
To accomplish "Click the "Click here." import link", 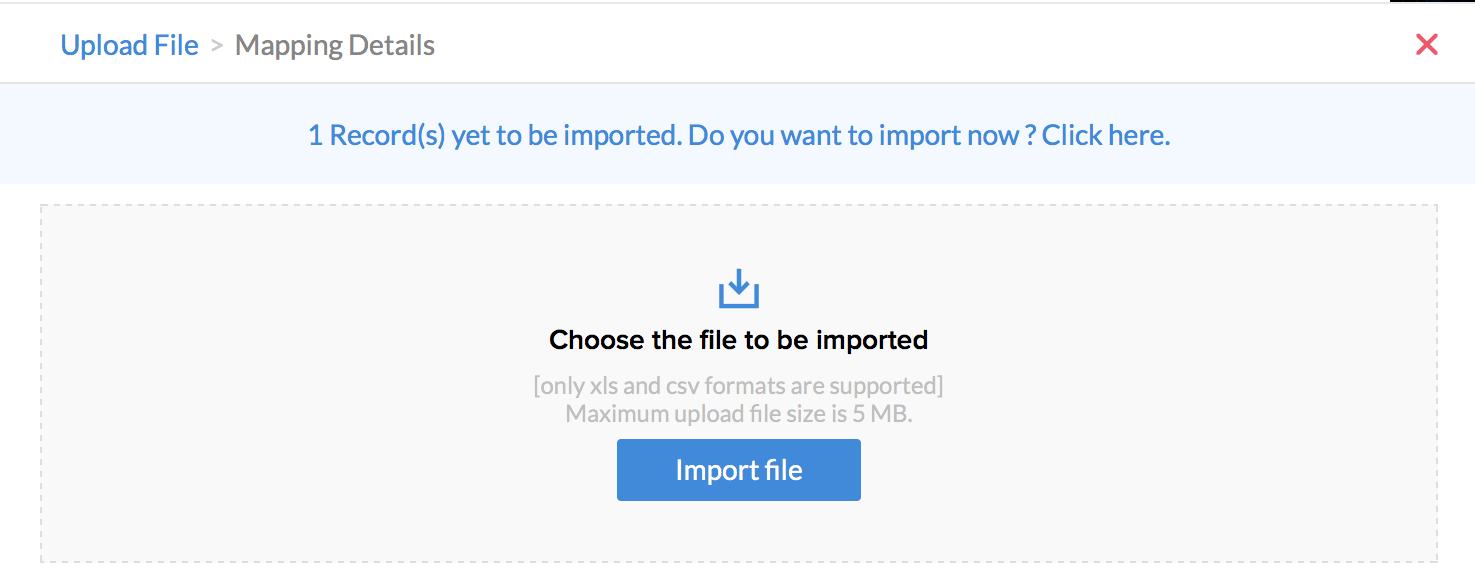I will click(1105, 135).
